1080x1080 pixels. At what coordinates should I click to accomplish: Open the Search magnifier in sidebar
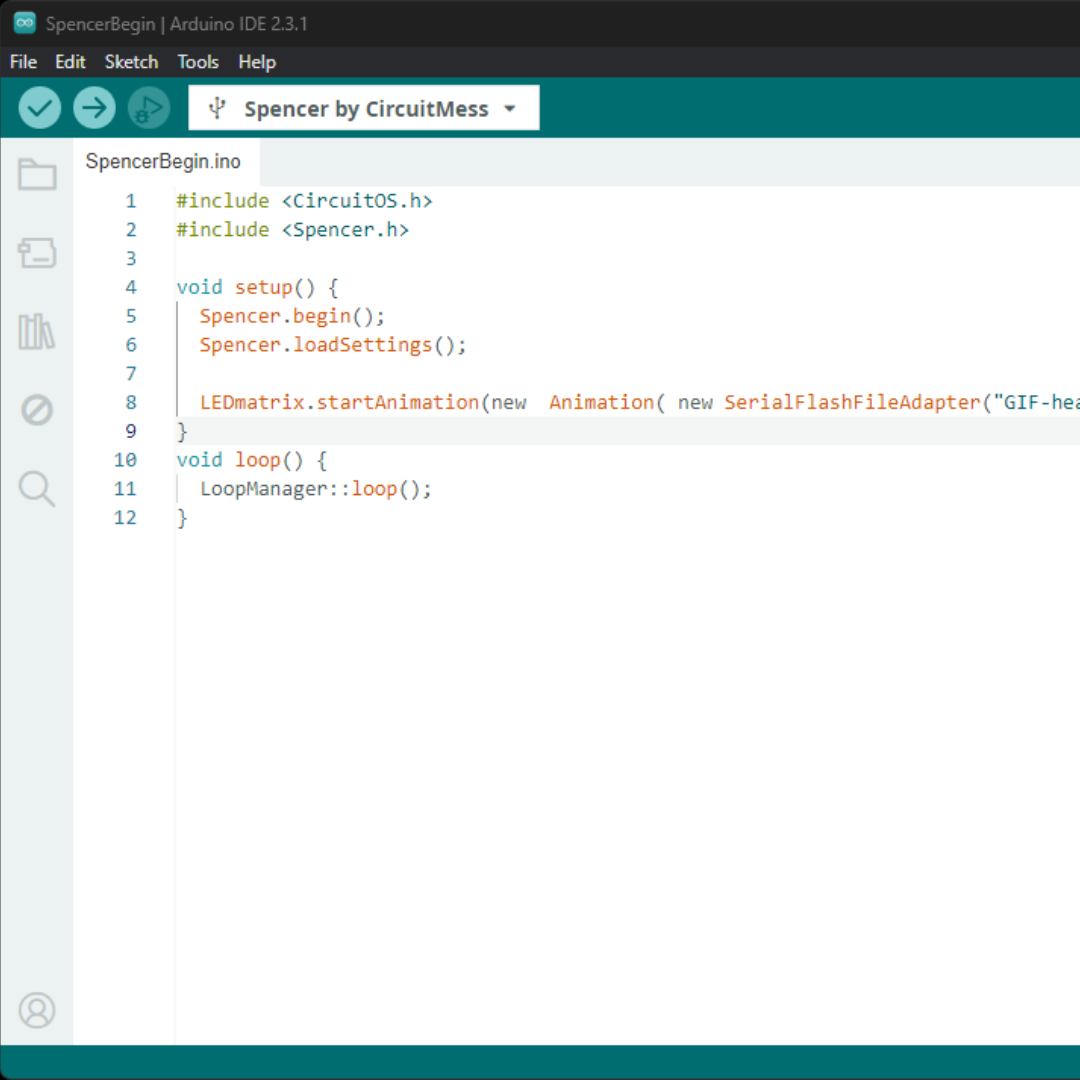pos(37,489)
